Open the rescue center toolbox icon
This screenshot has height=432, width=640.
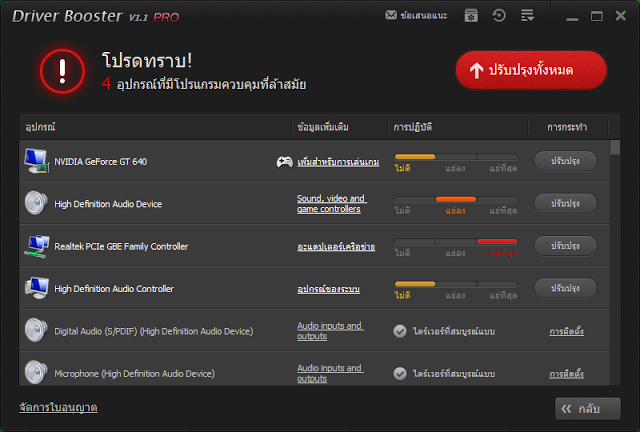[471, 16]
